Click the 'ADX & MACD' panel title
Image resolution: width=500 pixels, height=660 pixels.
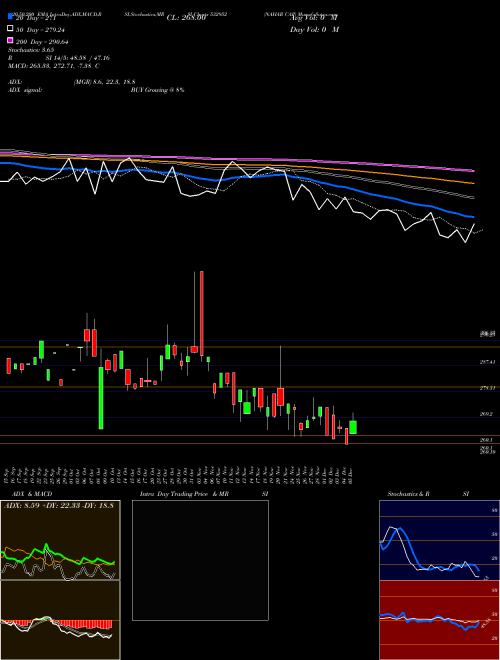[32, 494]
